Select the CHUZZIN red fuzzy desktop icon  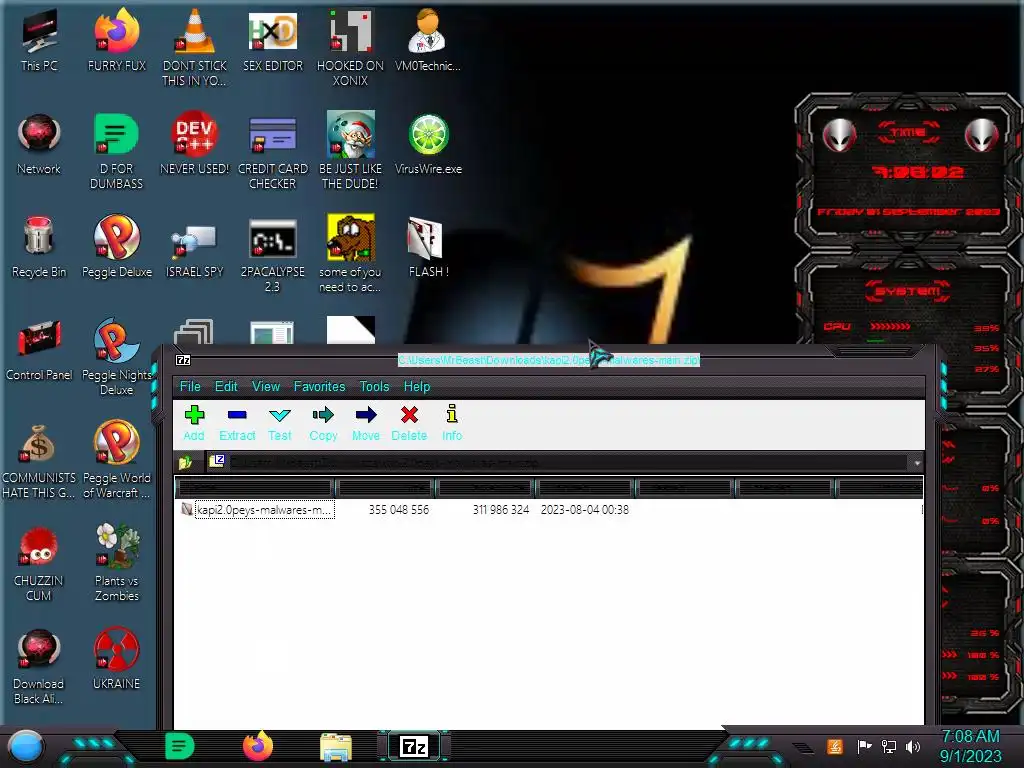point(39,563)
